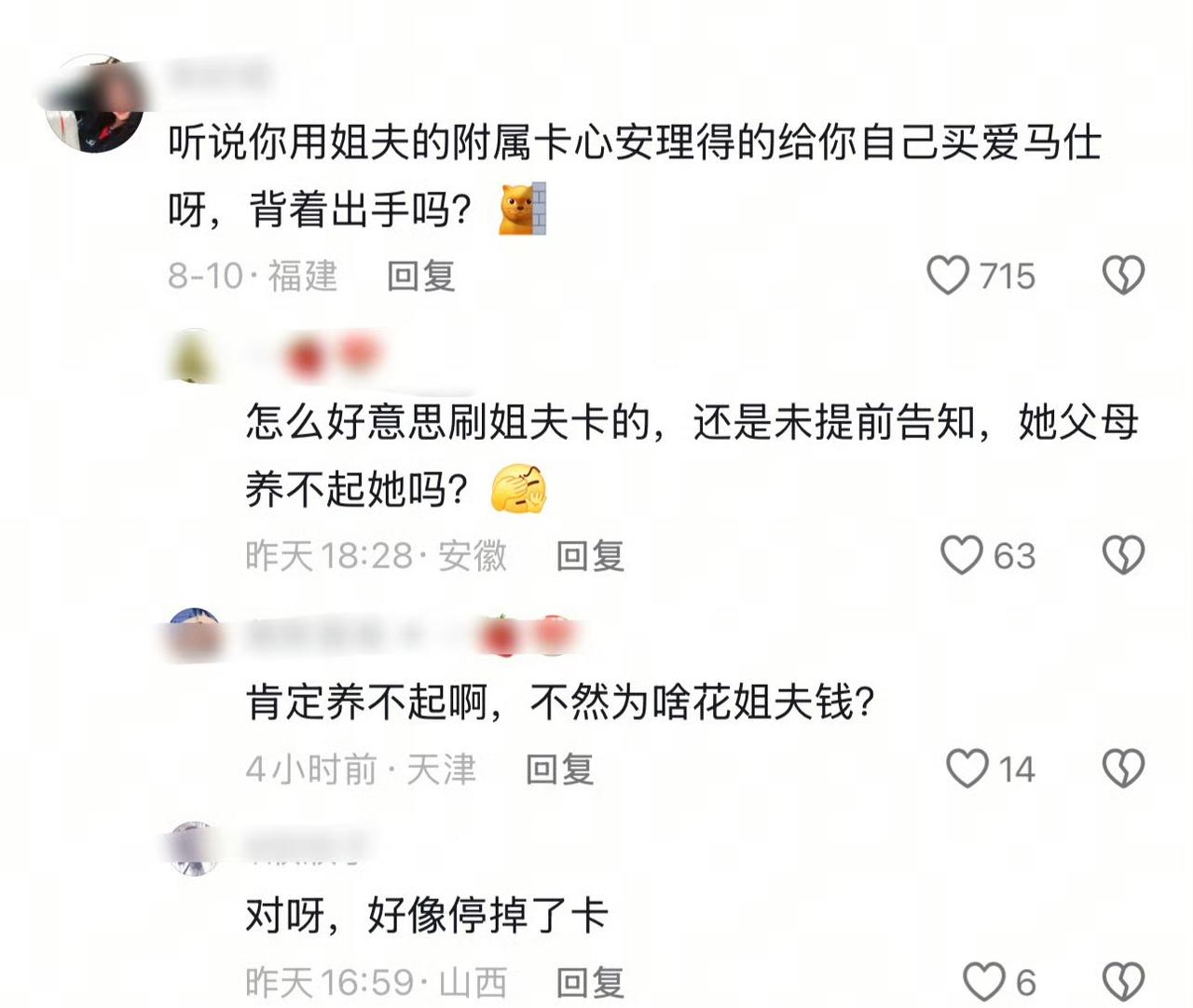Image resolution: width=1193 pixels, height=1008 pixels.
Task: Reply (回复) to the Anhui (安徽) comment
Action: click(x=590, y=556)
